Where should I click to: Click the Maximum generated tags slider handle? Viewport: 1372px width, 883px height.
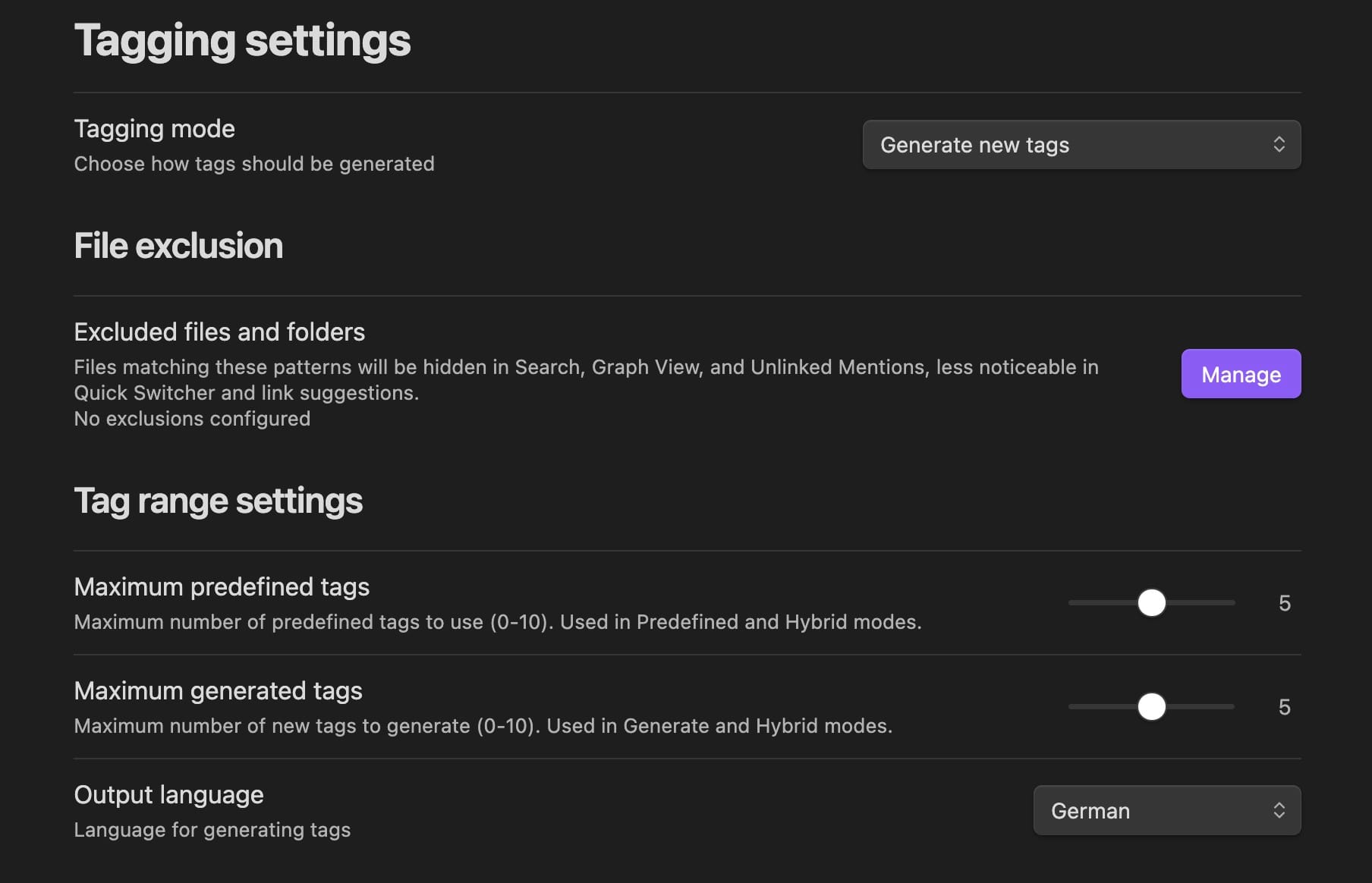click(x=1151, y=707)
